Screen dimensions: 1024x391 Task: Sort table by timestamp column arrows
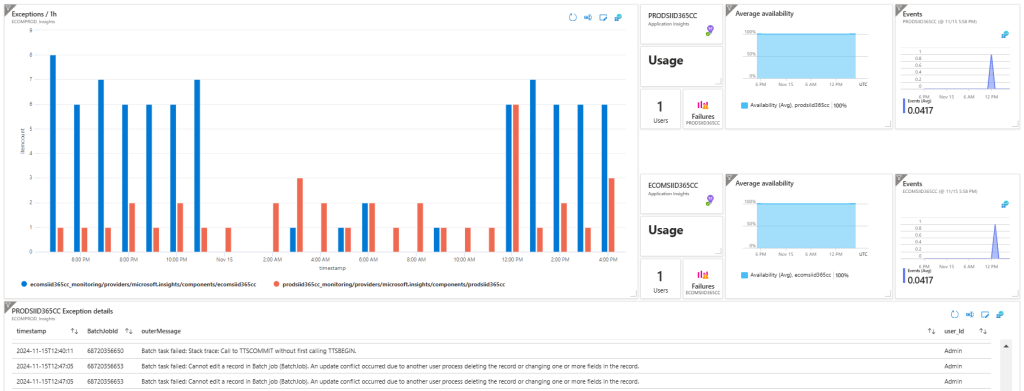(74, 332)
